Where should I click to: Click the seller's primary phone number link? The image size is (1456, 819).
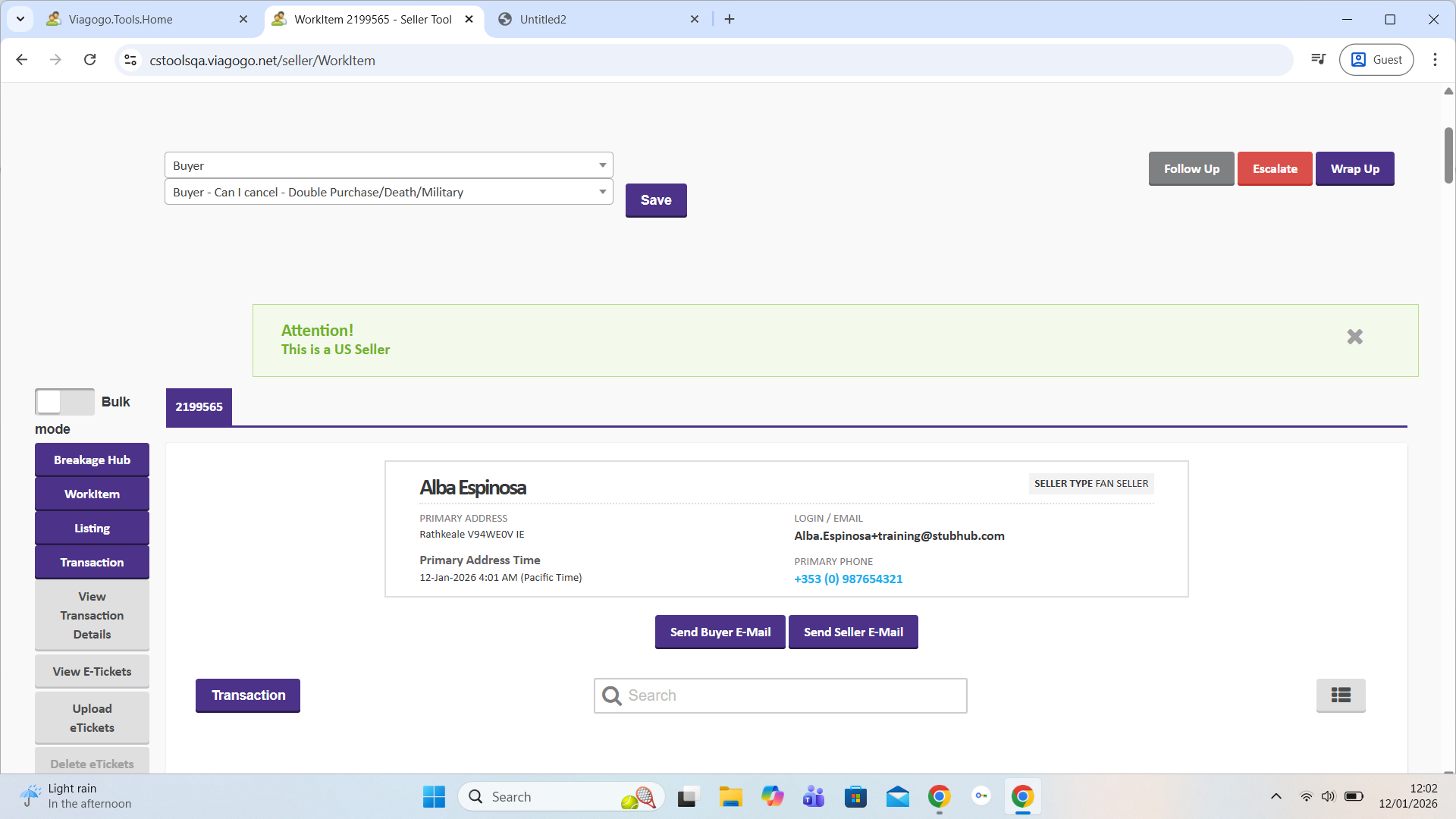(x=848, y=579)
